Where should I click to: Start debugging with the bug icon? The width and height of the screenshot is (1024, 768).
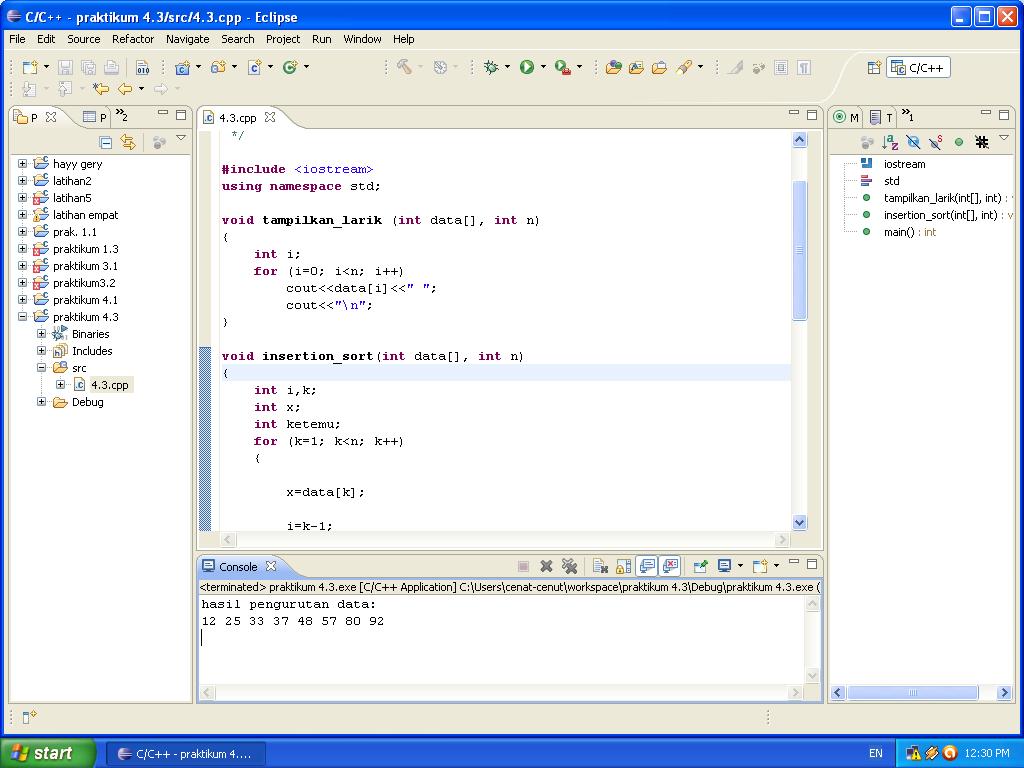coord(491,67)
